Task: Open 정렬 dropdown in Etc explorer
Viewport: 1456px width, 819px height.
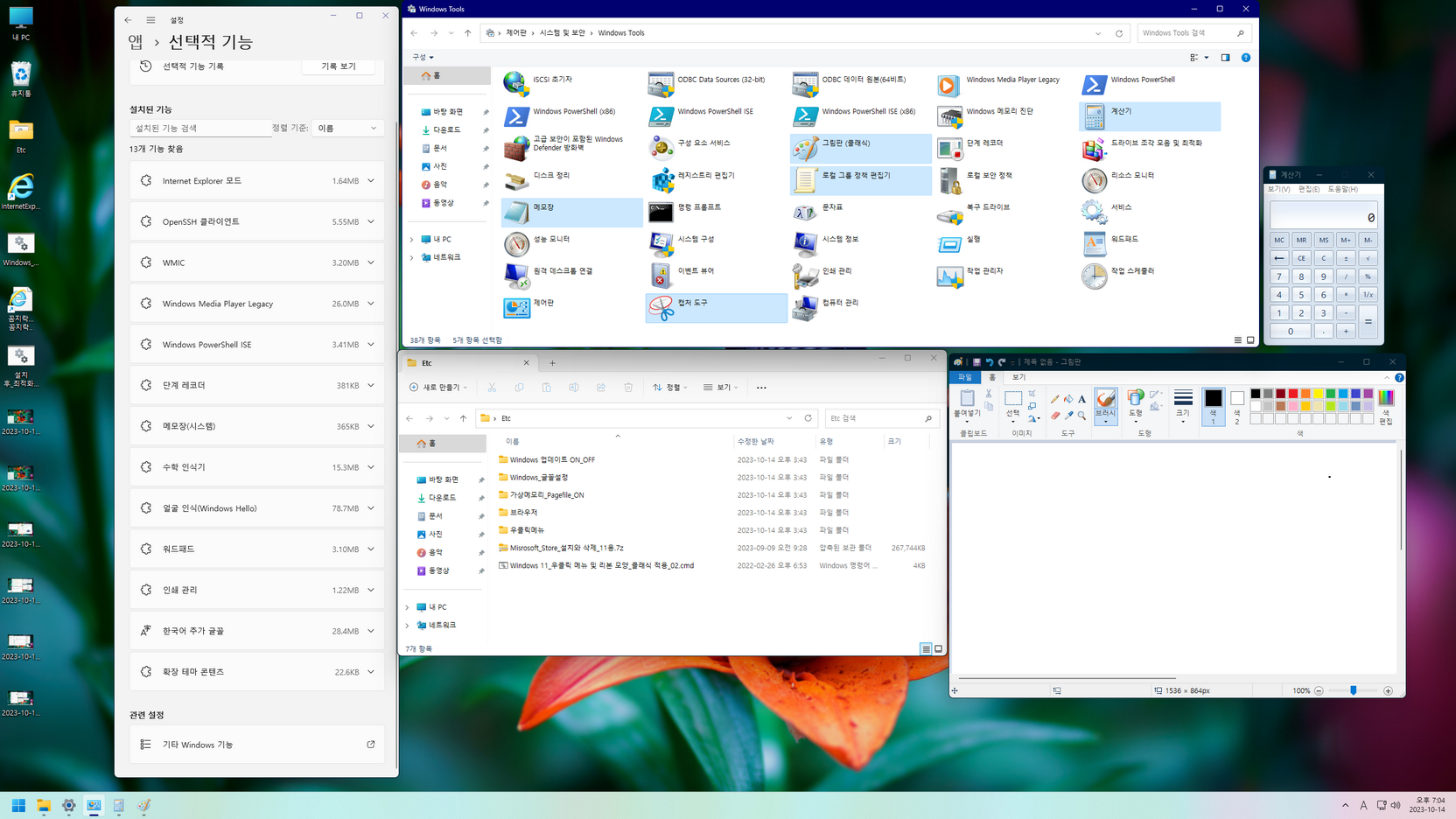Action: 670,388
